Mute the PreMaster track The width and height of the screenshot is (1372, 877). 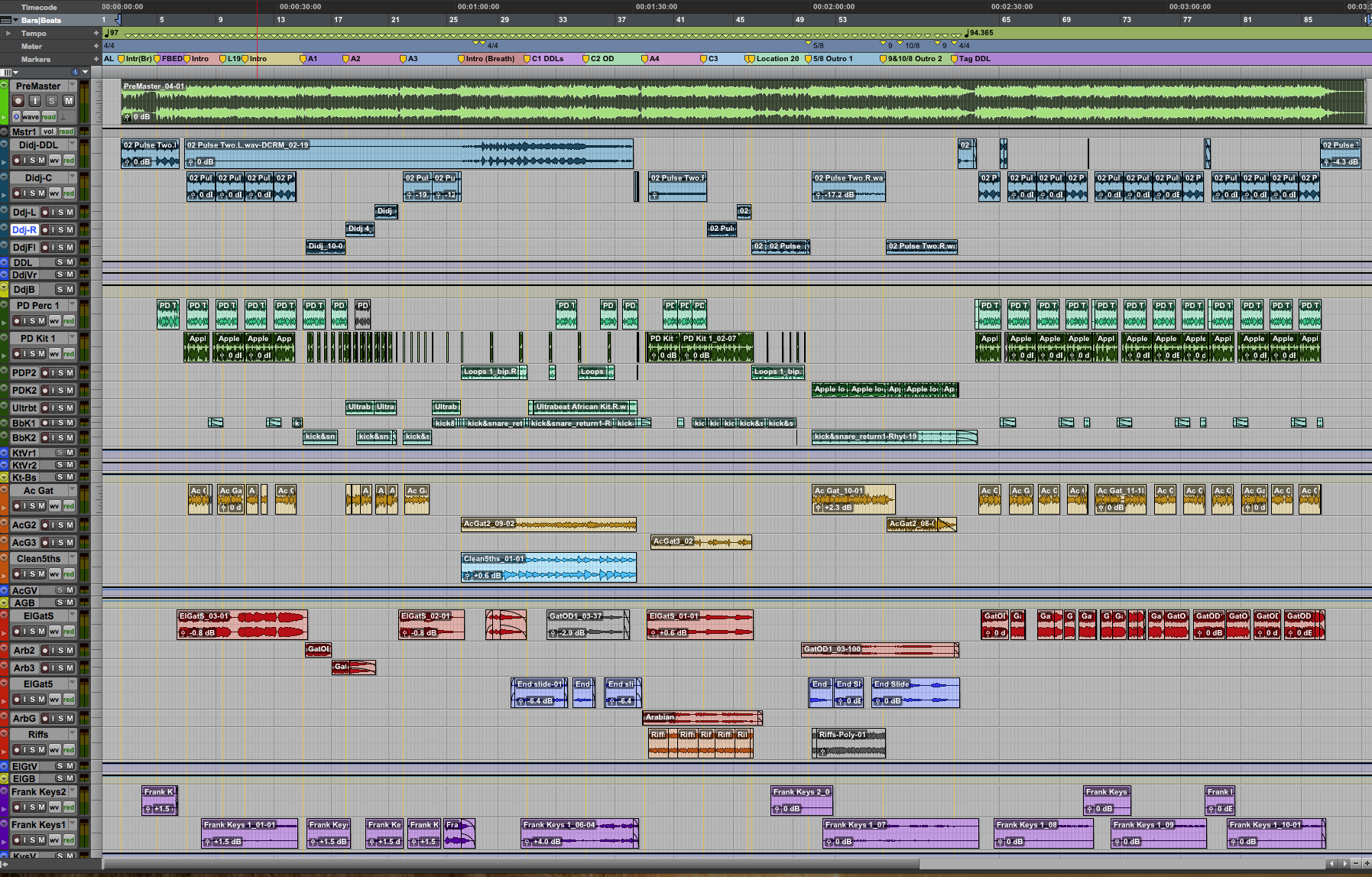[x=69, y=101]
